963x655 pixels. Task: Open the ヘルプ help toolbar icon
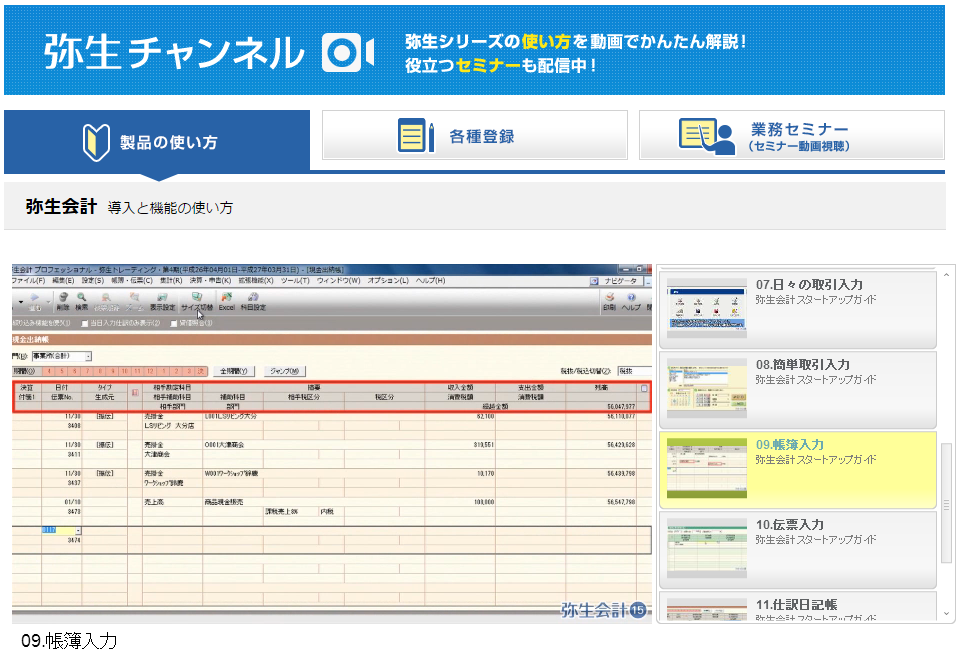coord(631,301)
